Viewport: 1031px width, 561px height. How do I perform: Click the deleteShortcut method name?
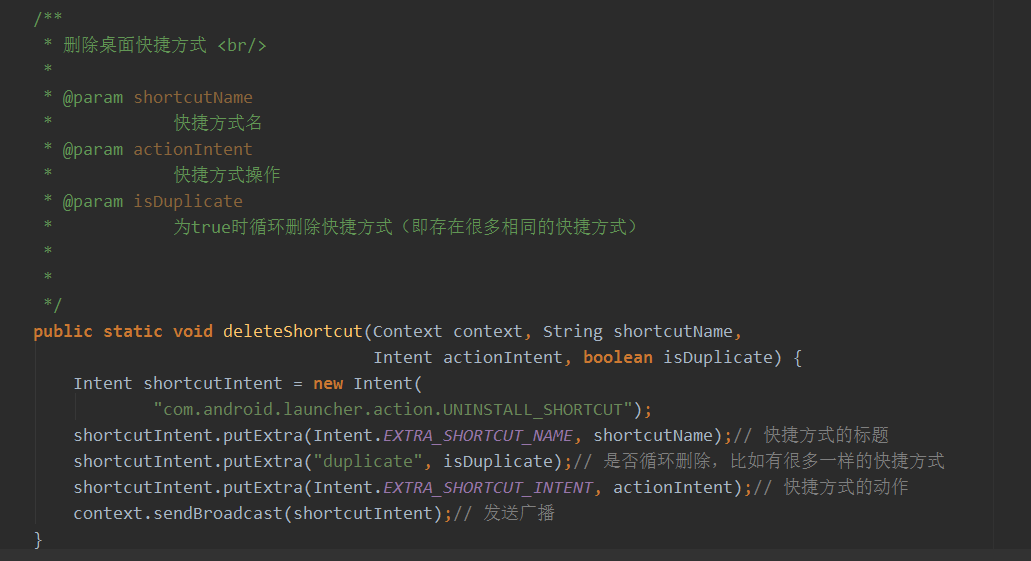292,331
